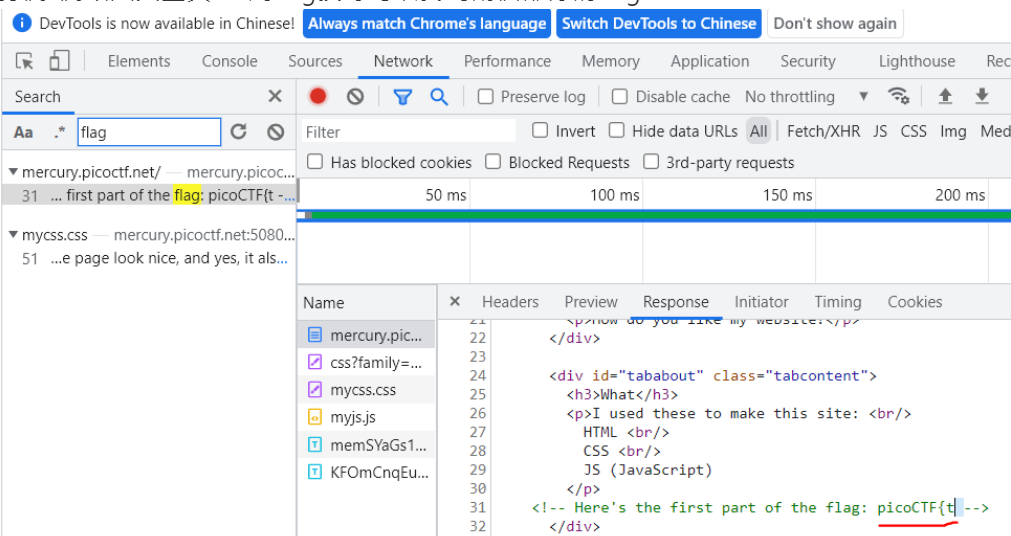Filter requests by Img type

(x=953, y=132)
